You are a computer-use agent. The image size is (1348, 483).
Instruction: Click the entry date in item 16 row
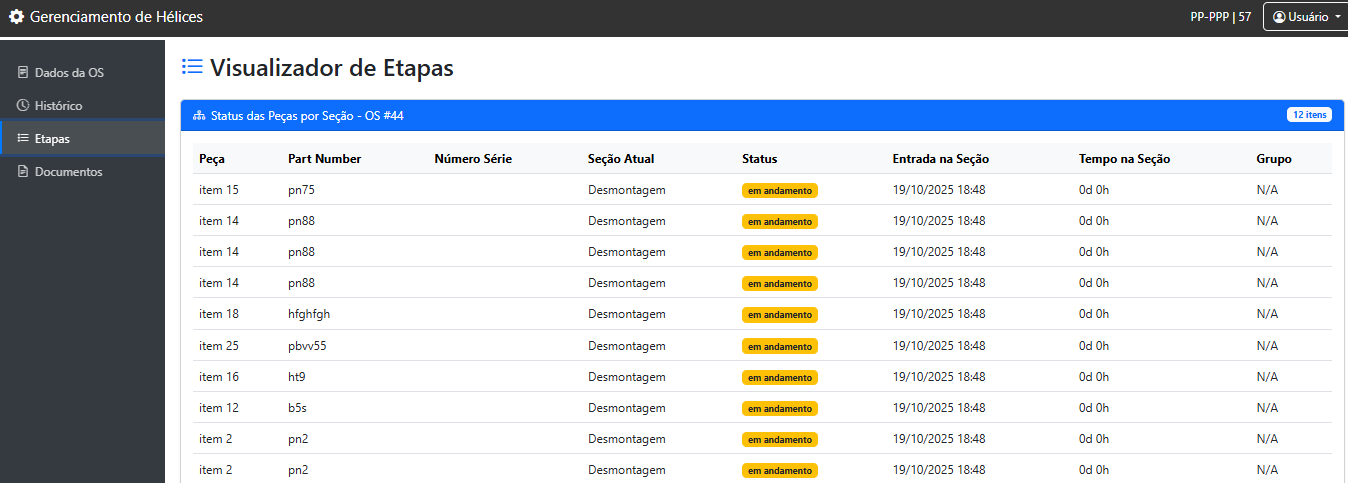(939, 376)
